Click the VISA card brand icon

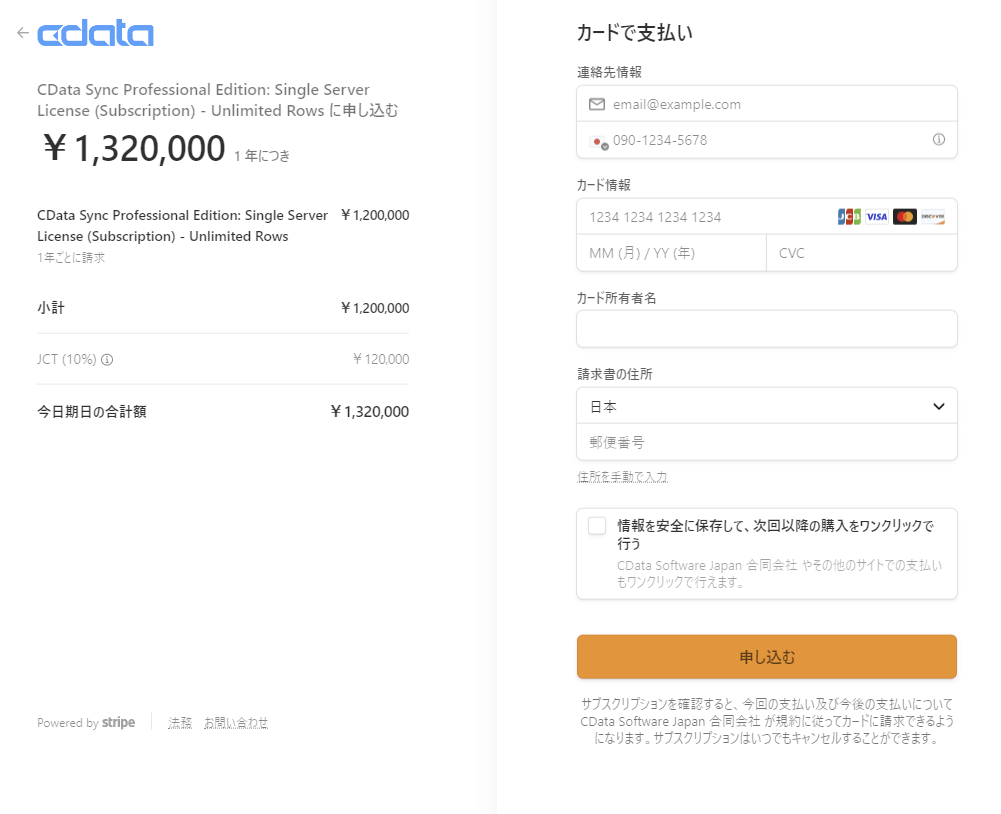pyautogui.click(x=876, y=217)
